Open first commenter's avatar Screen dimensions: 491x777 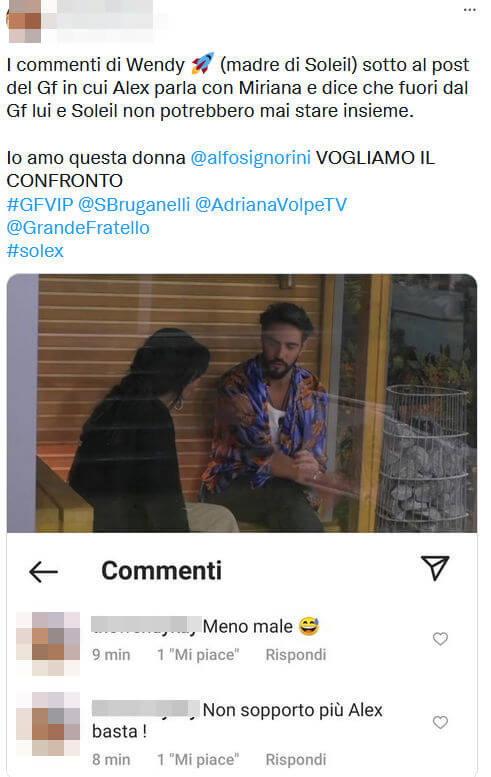(48, 644)
